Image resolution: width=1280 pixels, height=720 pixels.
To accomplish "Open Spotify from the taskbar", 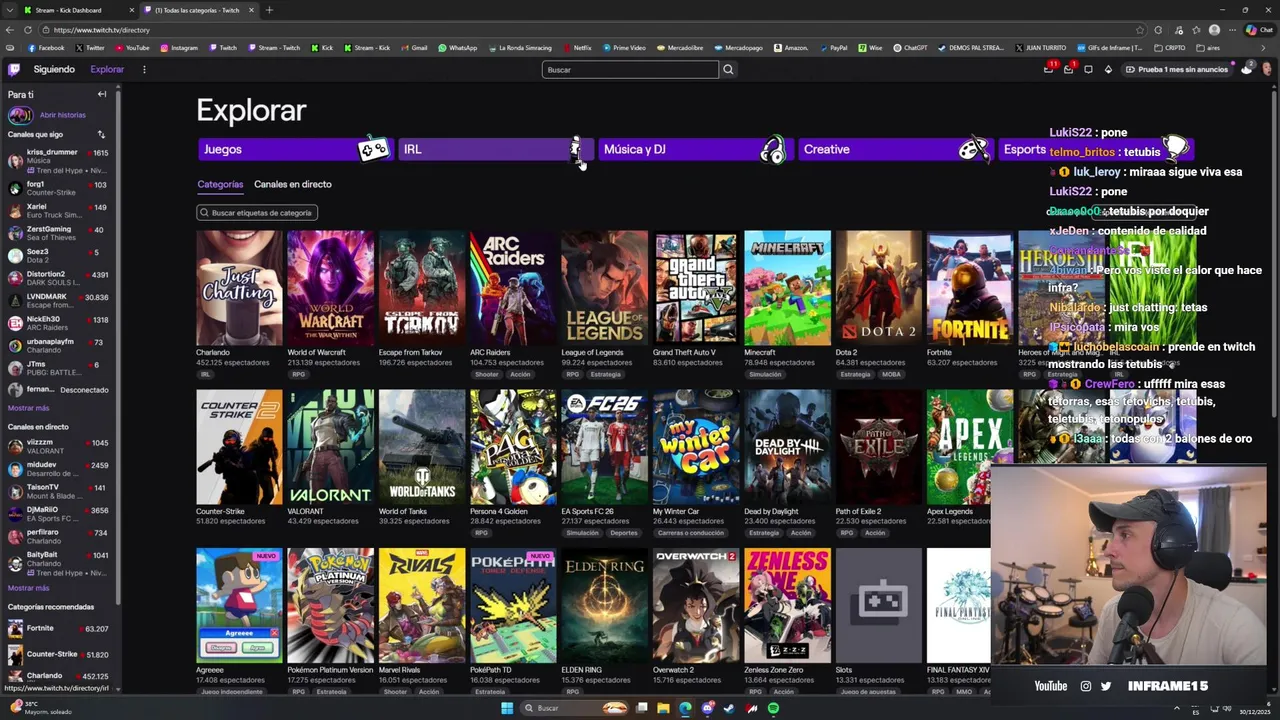I will tap(773, 708).
